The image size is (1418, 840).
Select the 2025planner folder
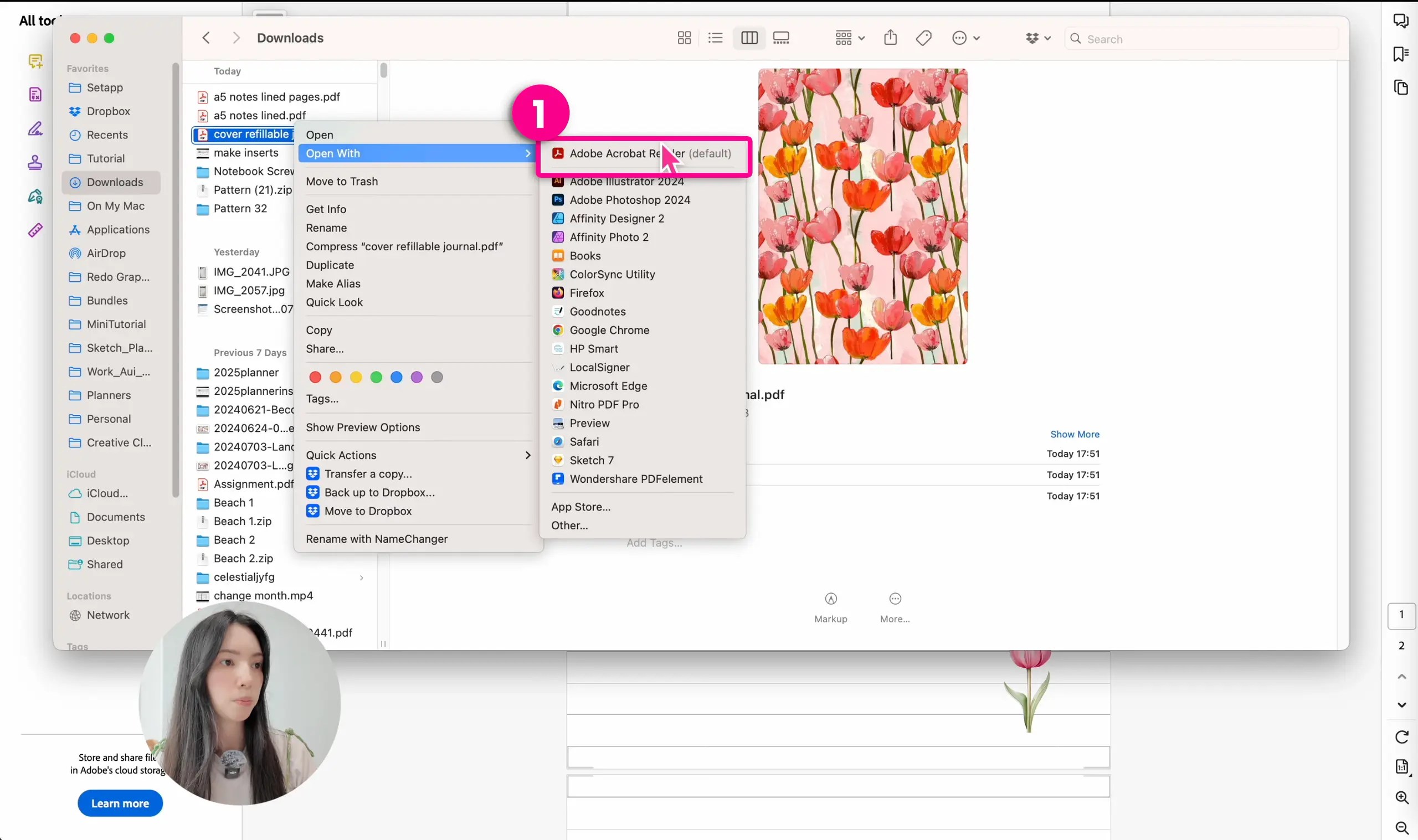coord(246,373)
